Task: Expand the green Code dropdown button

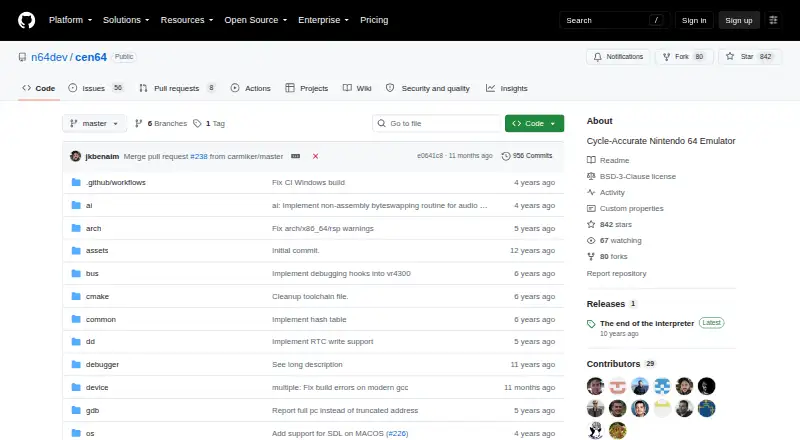Action: click(534, 124)
